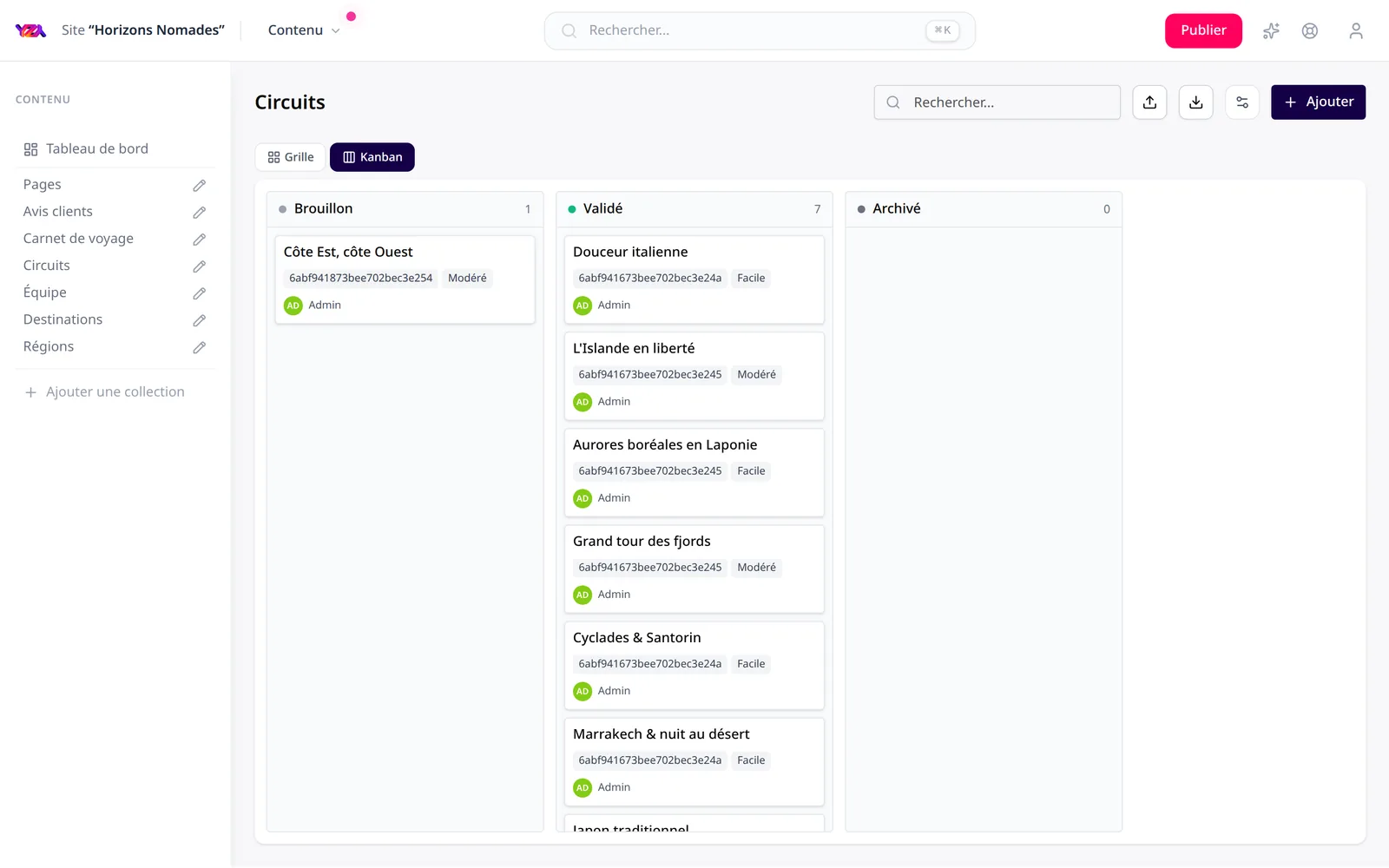This screenshot has height=868, width=1389.
Task: Click the upload/export icon button
Action: click(x=1149, y=102)
